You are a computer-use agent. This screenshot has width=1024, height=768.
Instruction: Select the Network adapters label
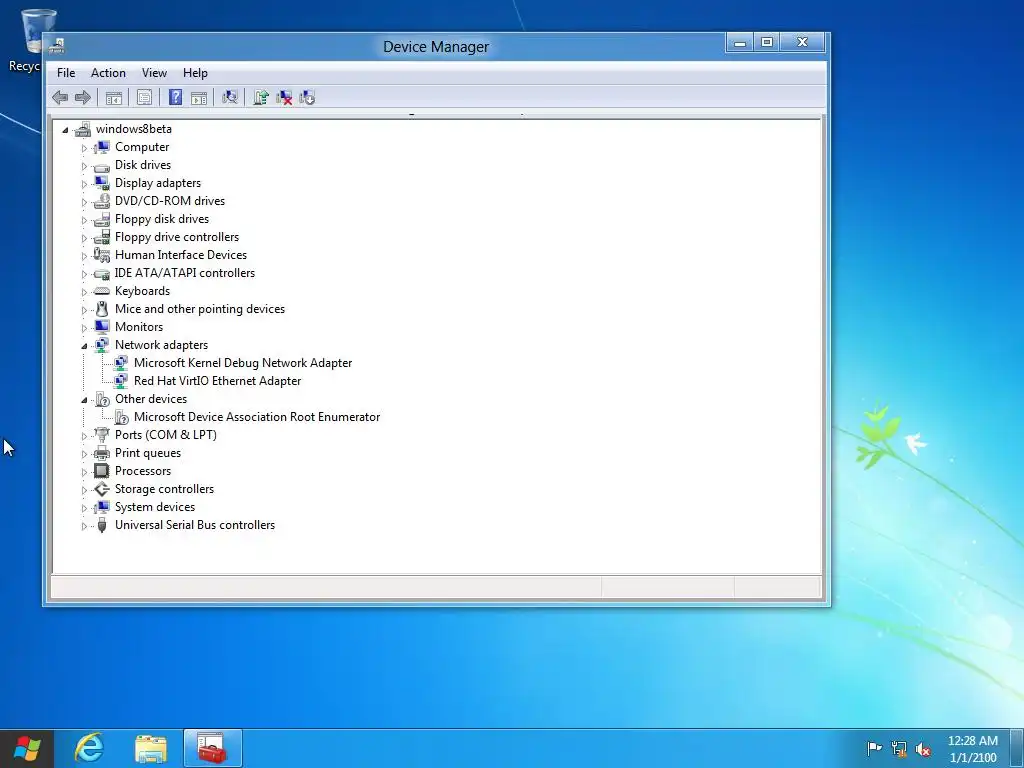point(161,345)
